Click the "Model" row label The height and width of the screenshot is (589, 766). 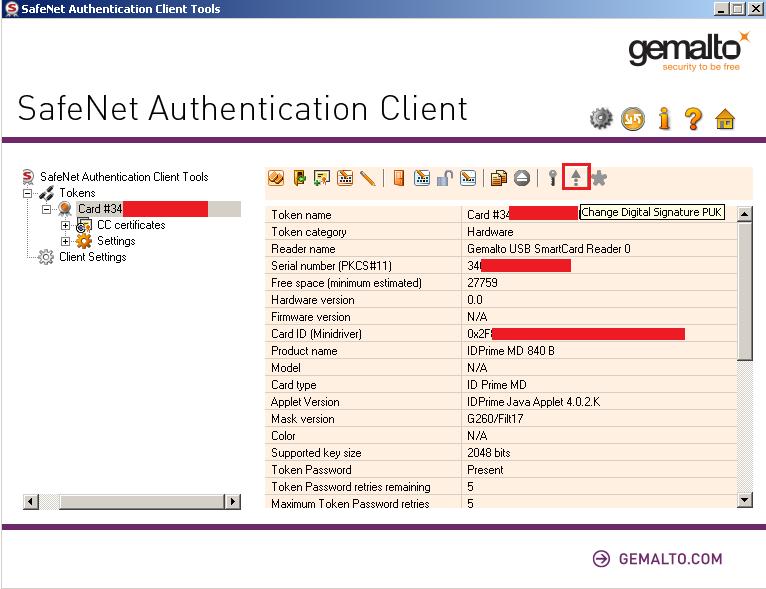[286, 368]
